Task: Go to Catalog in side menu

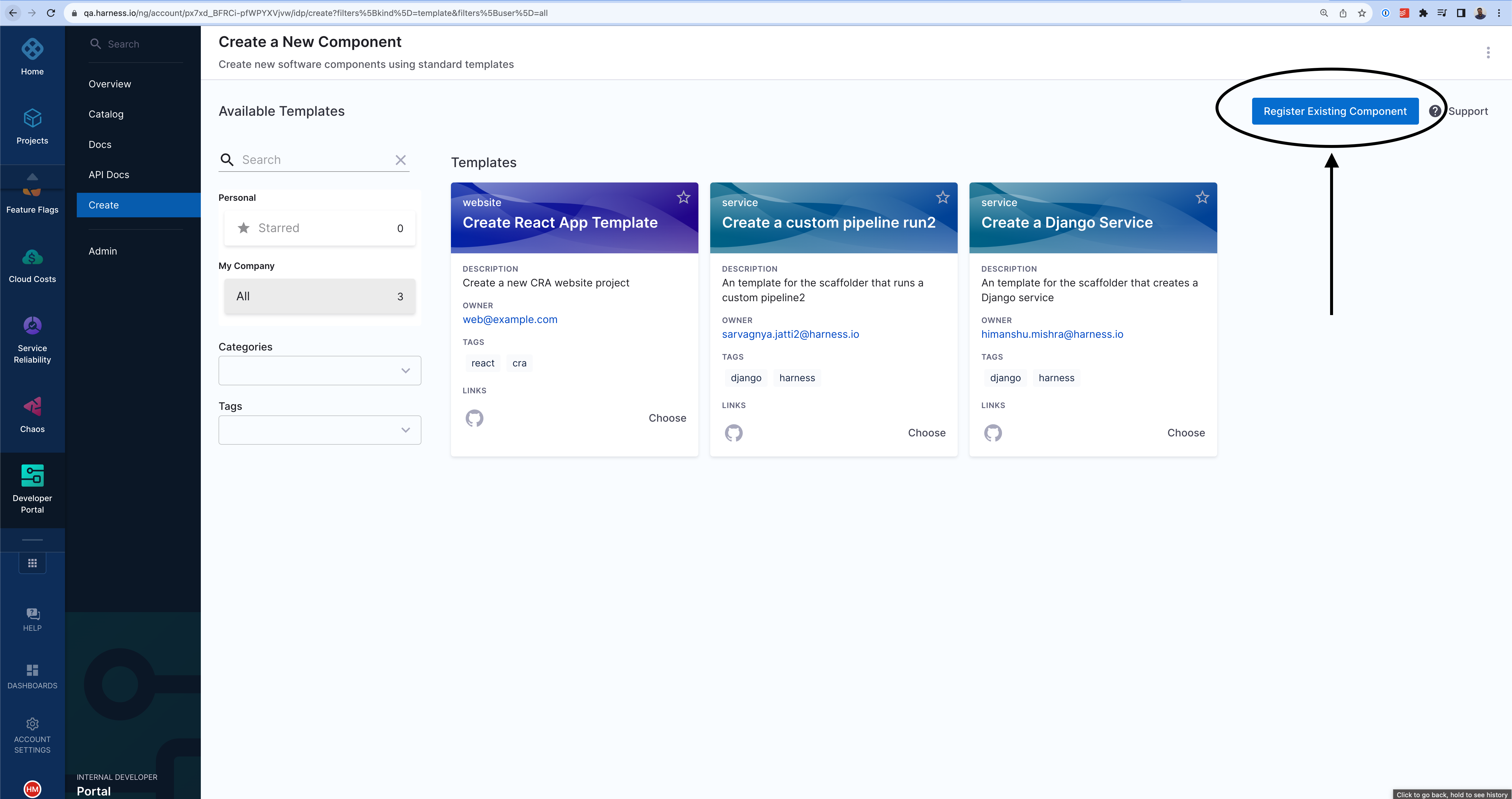Action: [x=106, y=115]
